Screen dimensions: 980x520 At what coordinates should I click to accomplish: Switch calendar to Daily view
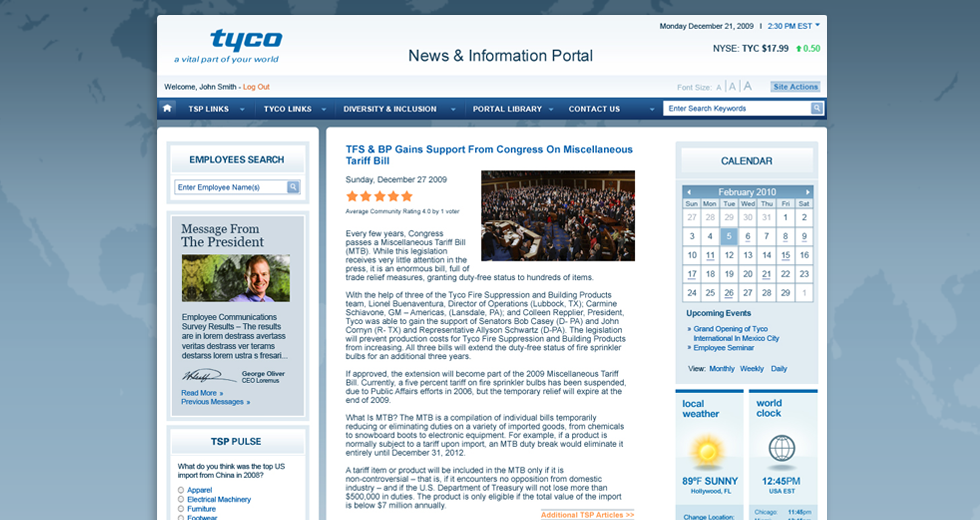coord(779,369)
